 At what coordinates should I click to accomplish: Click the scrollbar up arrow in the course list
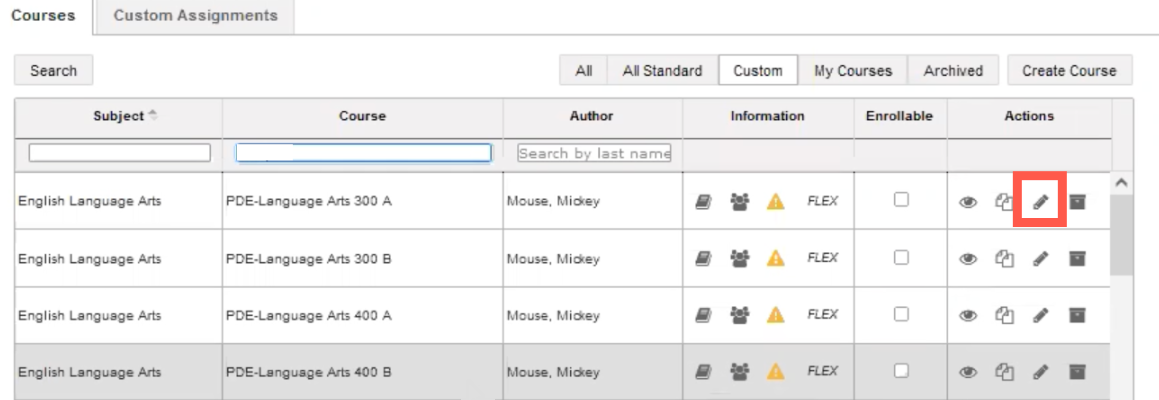tap(1121, 183)
